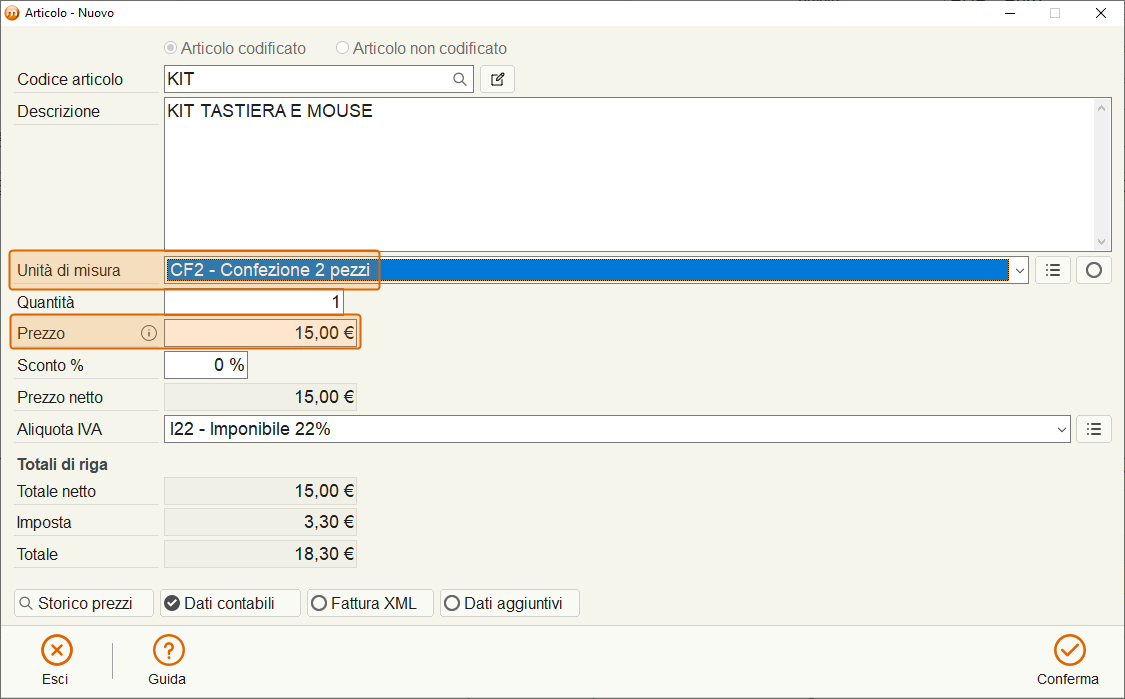The image size is (1125, 699).
Task: Click the description scrollbar down arrow
Action: tap(1101, 242)
